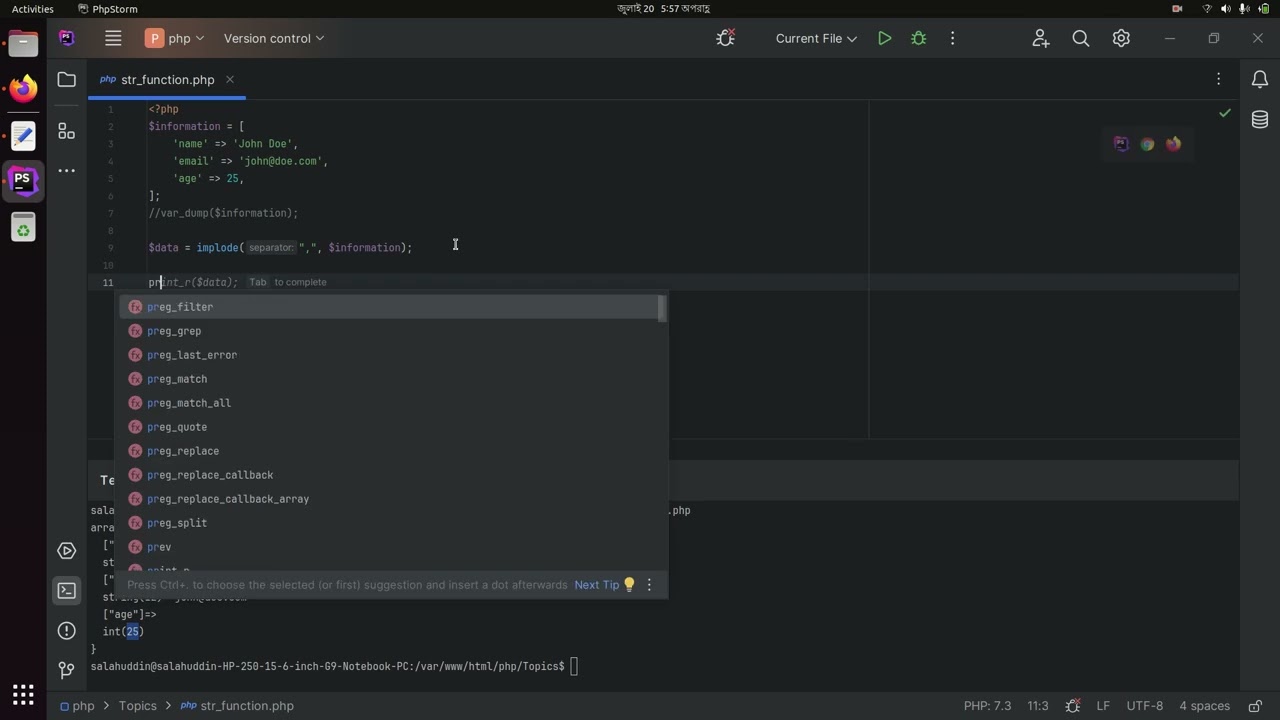
Task: Open the Current File run configuration dropdown
Action: point(816,38)
